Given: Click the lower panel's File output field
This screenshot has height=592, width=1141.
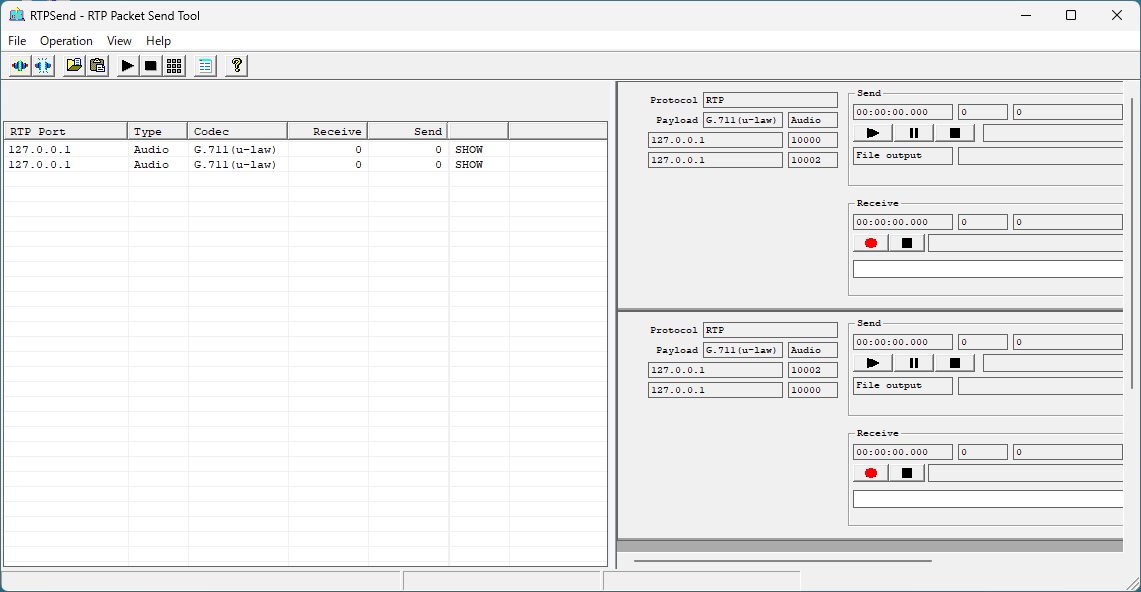Looking at the screenshot, I should (x=902, y=385).
